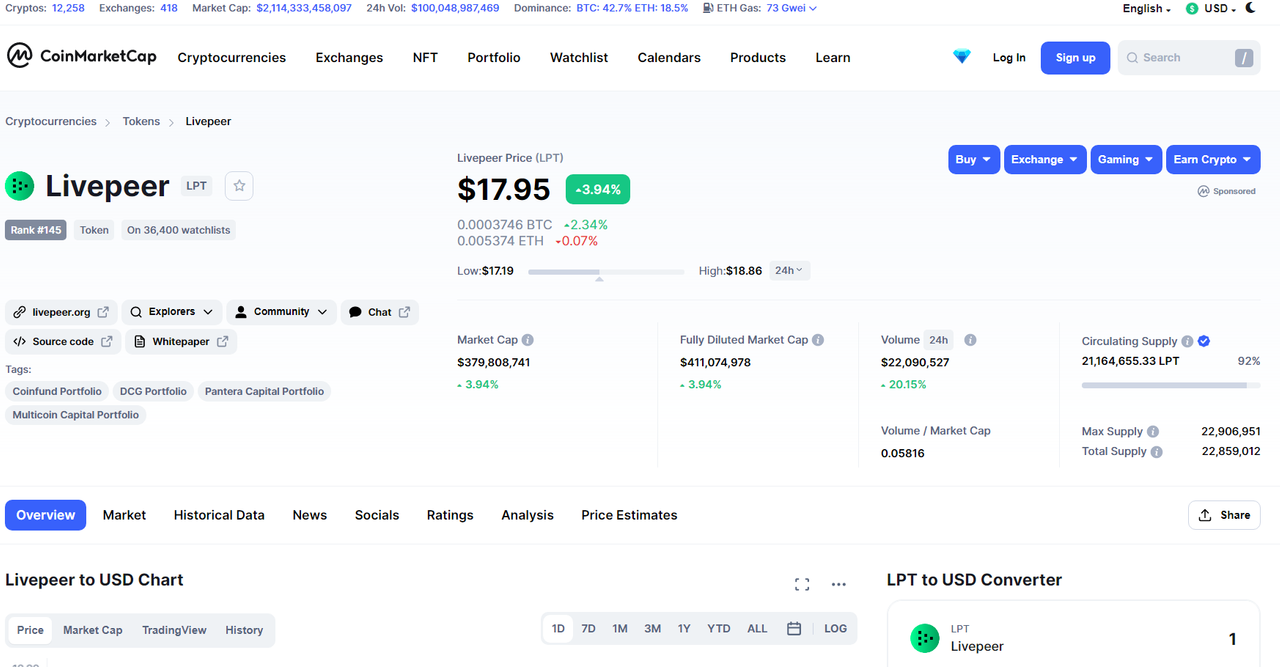1280x667 pixels.
Task: Select the Overview tab
Action: (46, 515)
